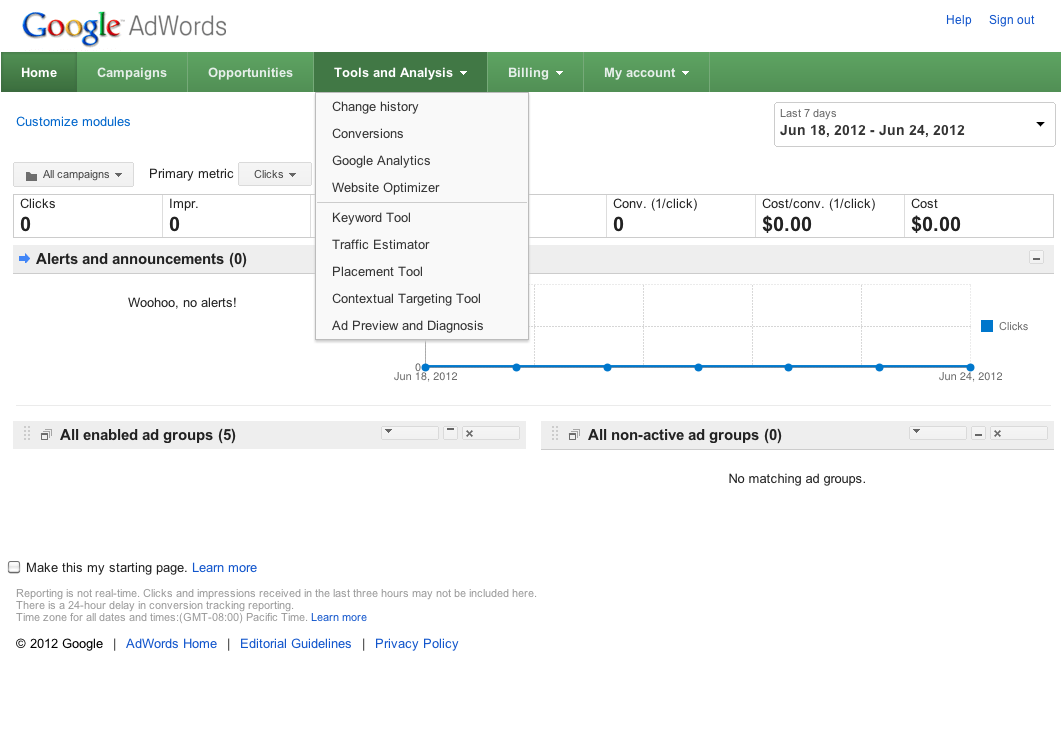Viewport: 1062px width, 747px height.
Task: Open the Privacy Policy link
Action: pyautogui.click(x=417, y=644)
